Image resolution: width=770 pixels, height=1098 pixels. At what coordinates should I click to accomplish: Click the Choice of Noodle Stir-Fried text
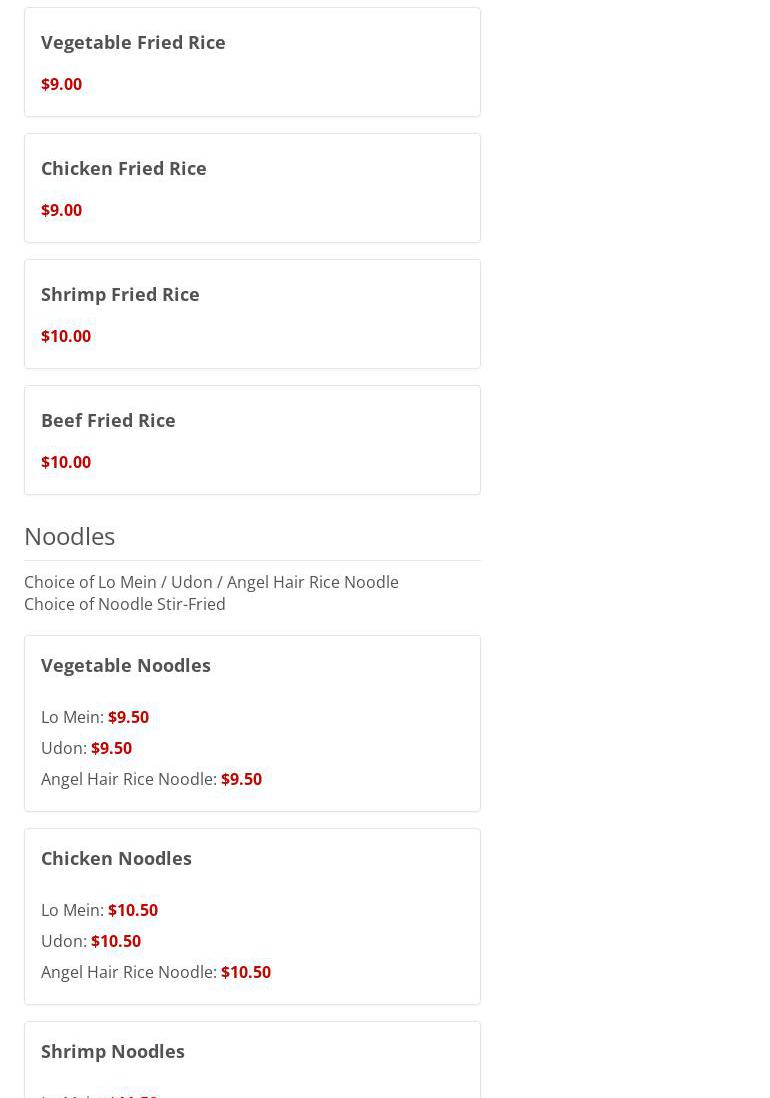pyautogui.click(x=125, y=604)
